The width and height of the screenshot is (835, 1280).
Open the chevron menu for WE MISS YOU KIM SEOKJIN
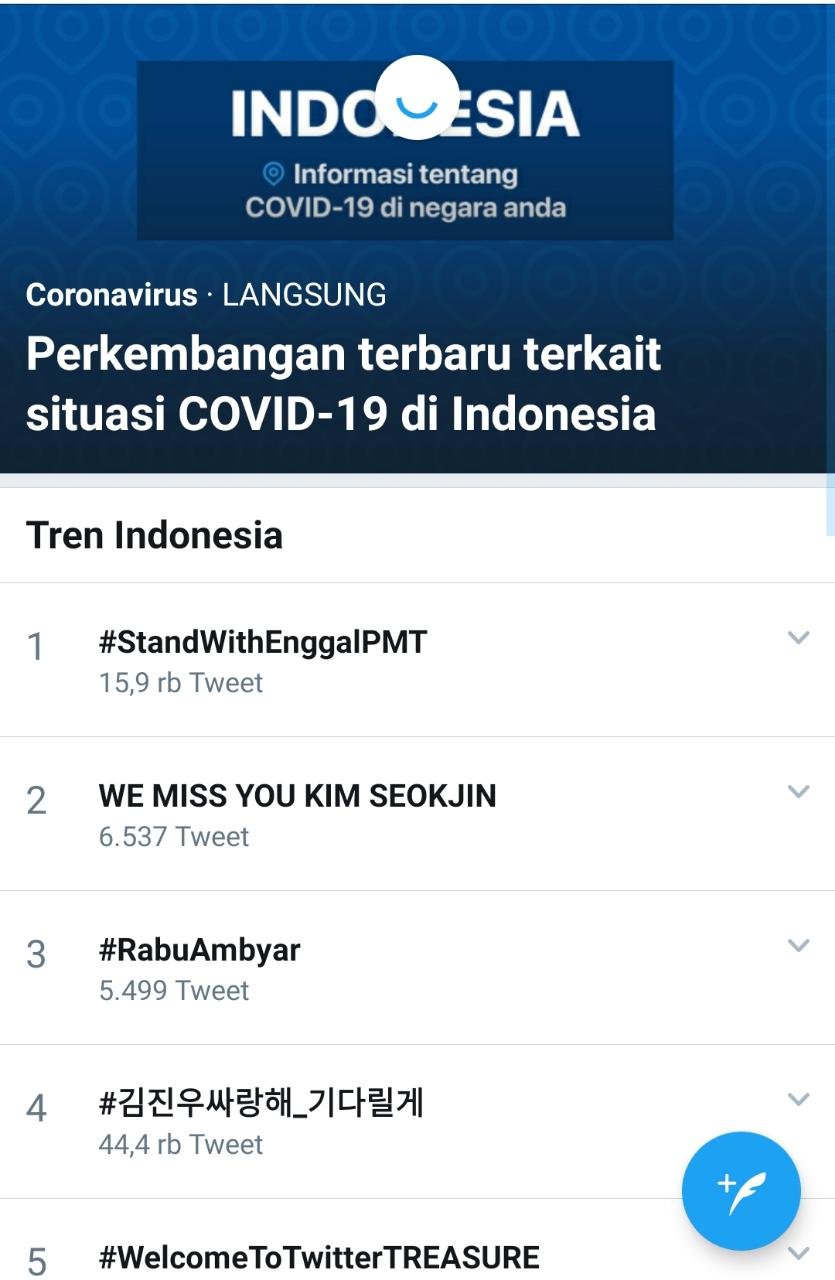click(x=798, y=791)
